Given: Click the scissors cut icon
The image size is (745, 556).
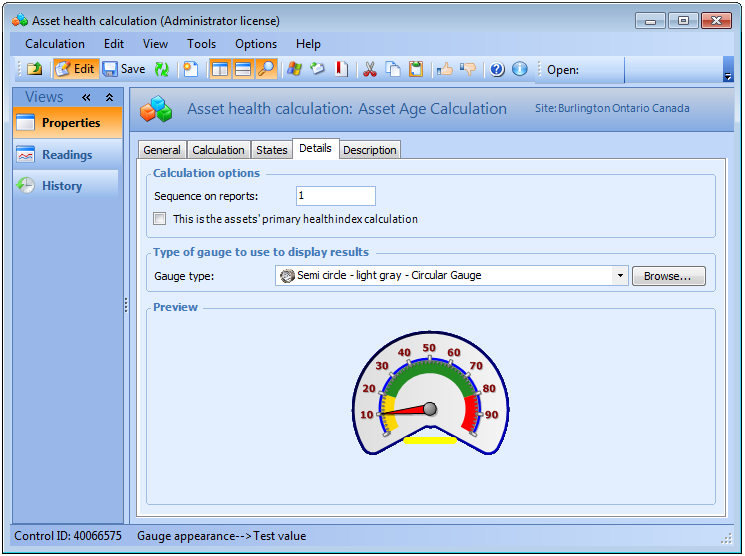Looking at the screenshot, I should [369, 70].
